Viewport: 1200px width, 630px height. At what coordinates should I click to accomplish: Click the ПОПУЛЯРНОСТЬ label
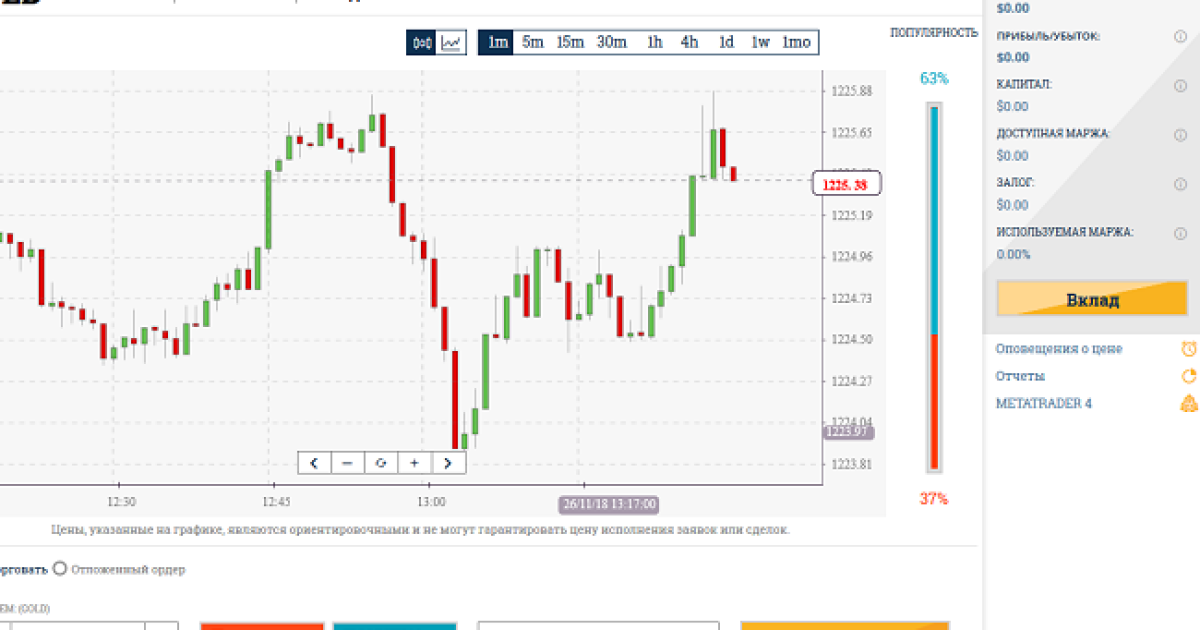pyautogui.click(x=934, y=33)
